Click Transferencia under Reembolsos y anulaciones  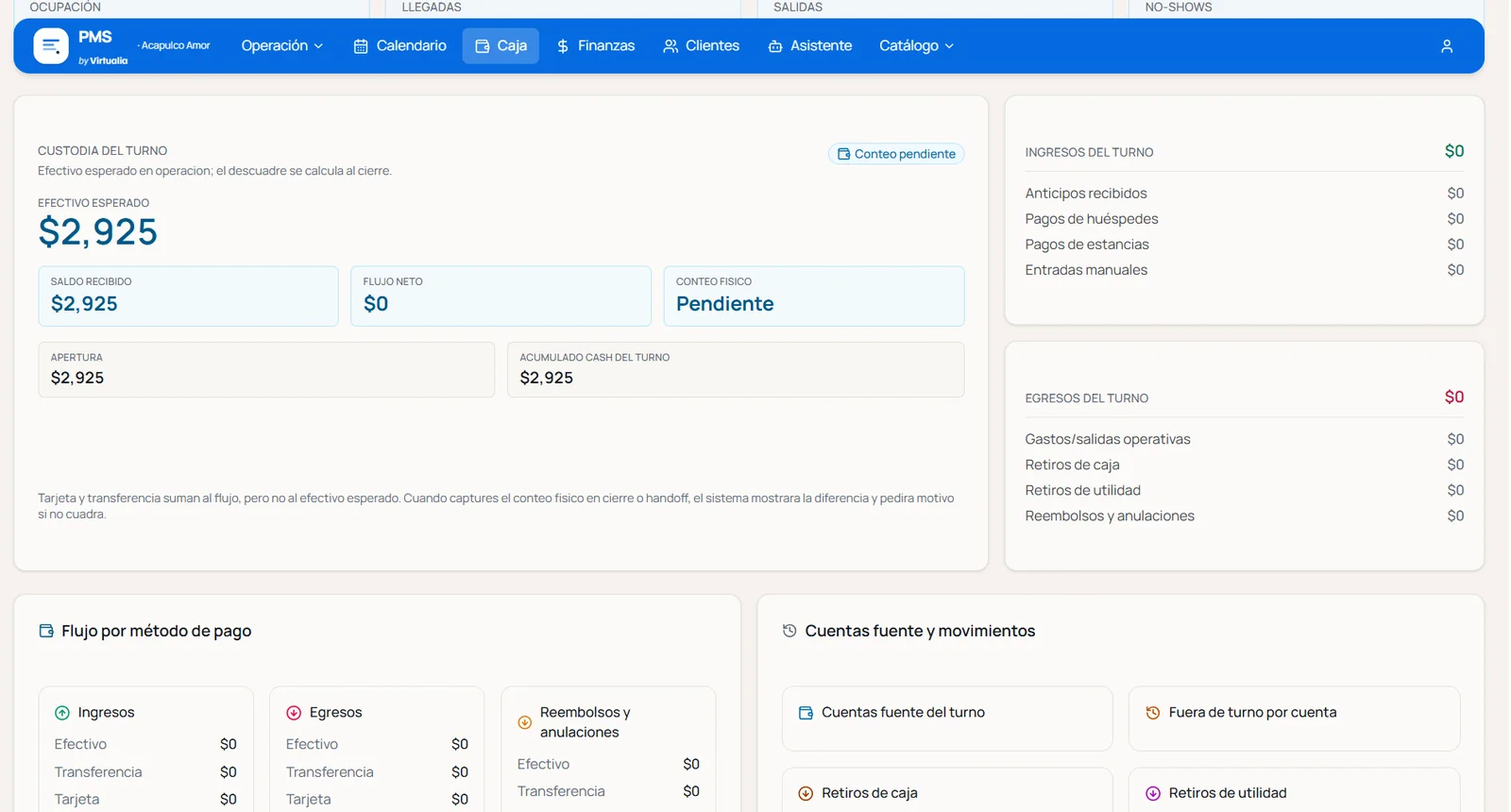[x=608, y=791]
